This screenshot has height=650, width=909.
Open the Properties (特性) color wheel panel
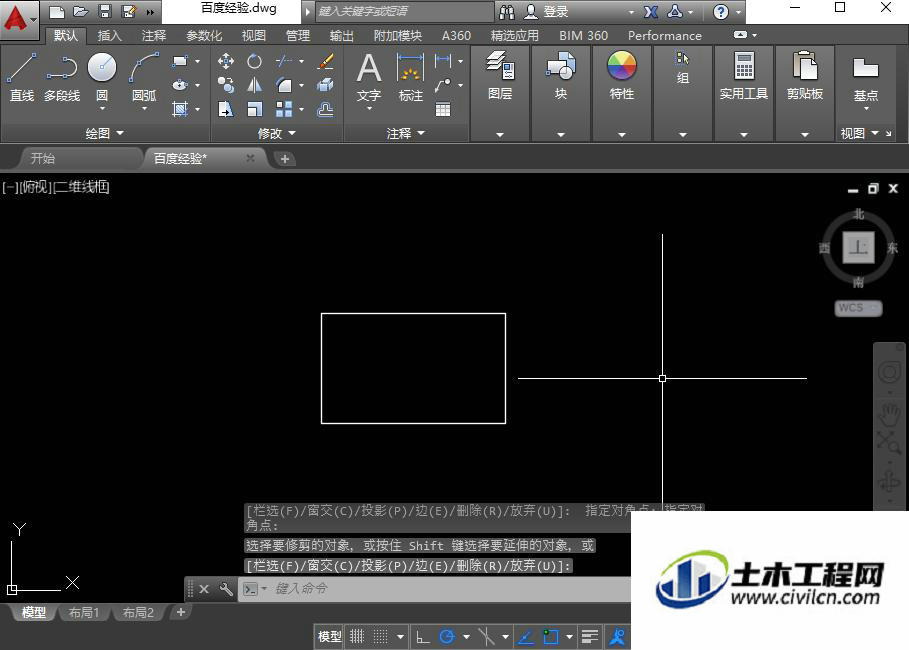[621, 76]
